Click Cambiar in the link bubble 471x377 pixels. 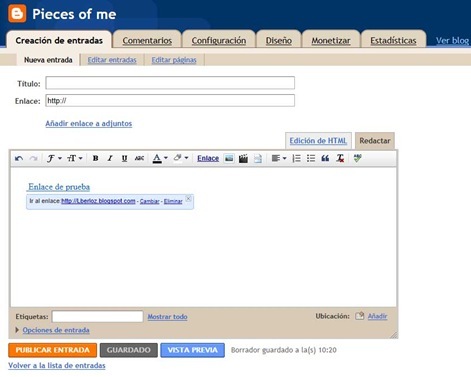pyautogui.click(x=150, y=201)
